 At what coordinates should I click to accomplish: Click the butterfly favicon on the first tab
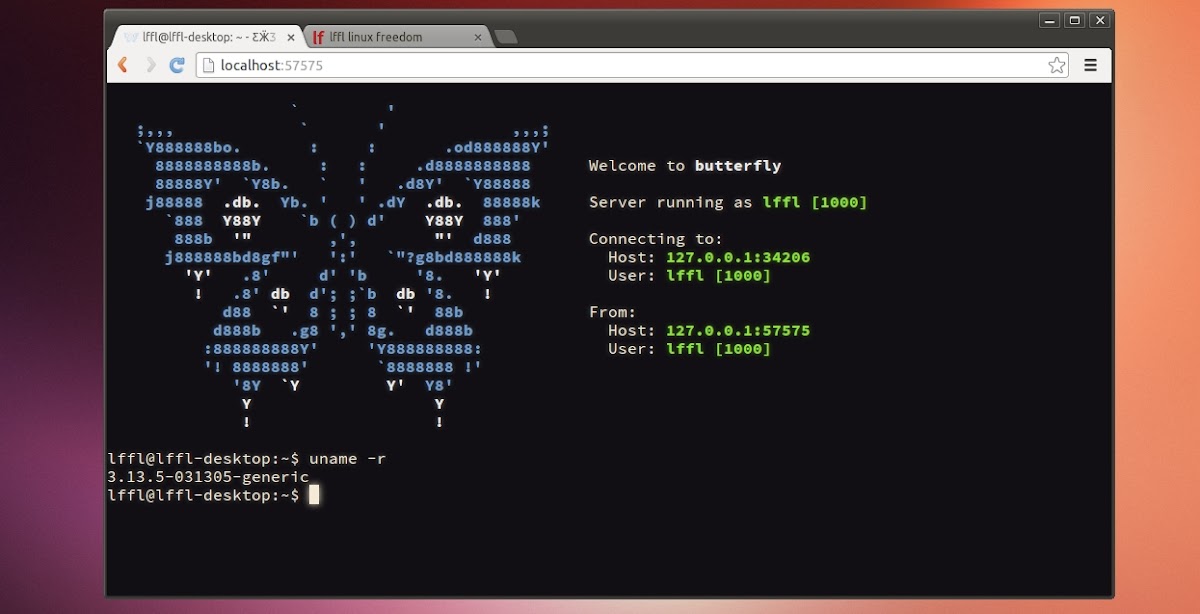click(131, 37)
